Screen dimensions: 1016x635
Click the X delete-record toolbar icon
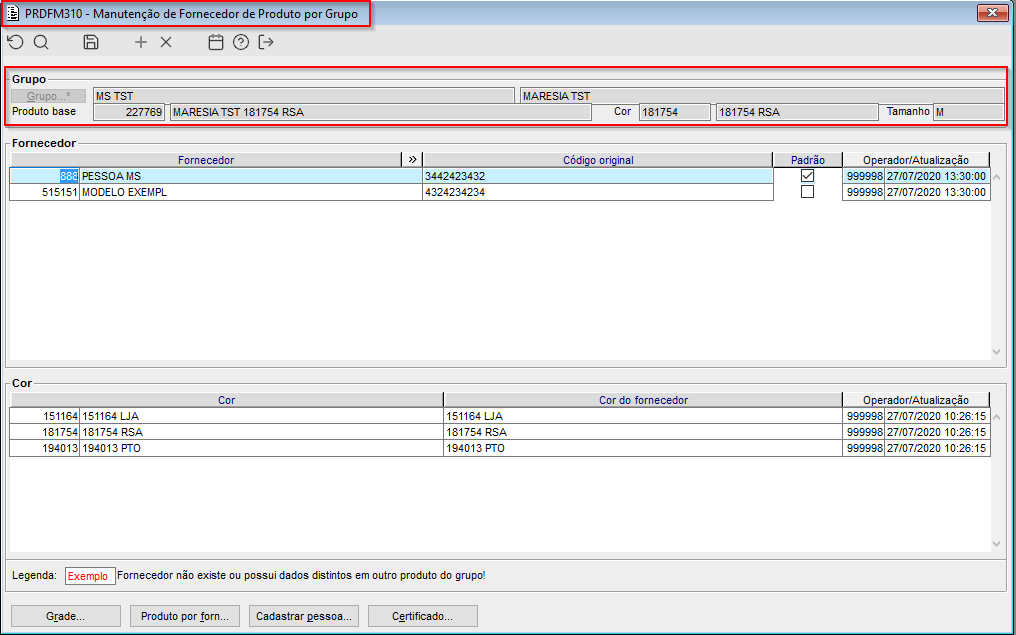(166, 43)
